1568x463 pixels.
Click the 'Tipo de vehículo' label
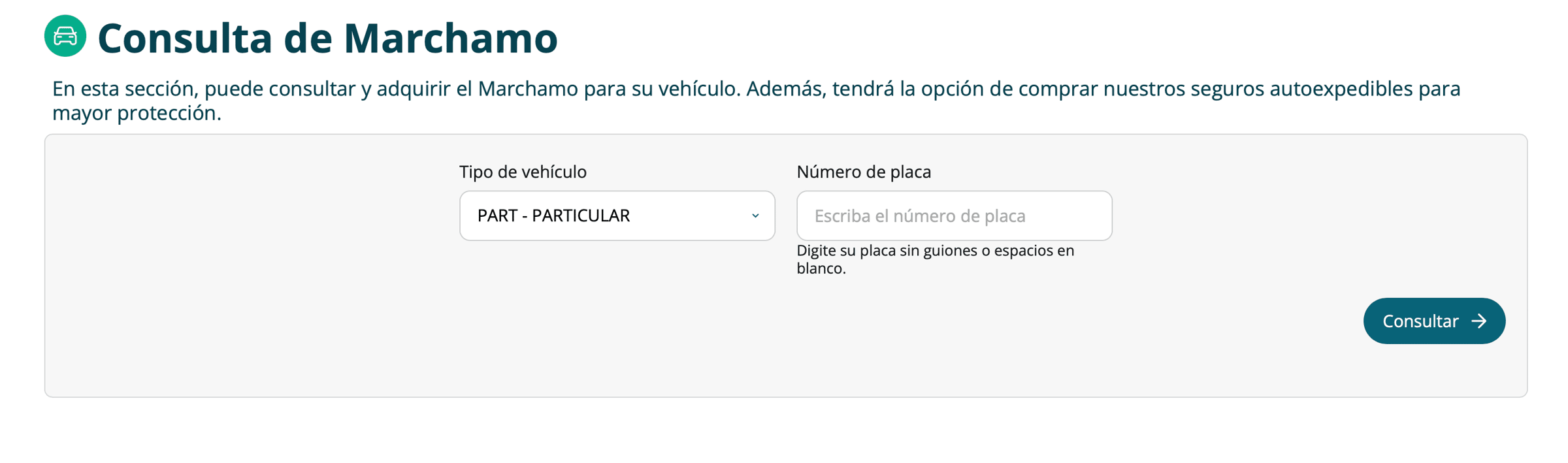[x=523, y=172]
